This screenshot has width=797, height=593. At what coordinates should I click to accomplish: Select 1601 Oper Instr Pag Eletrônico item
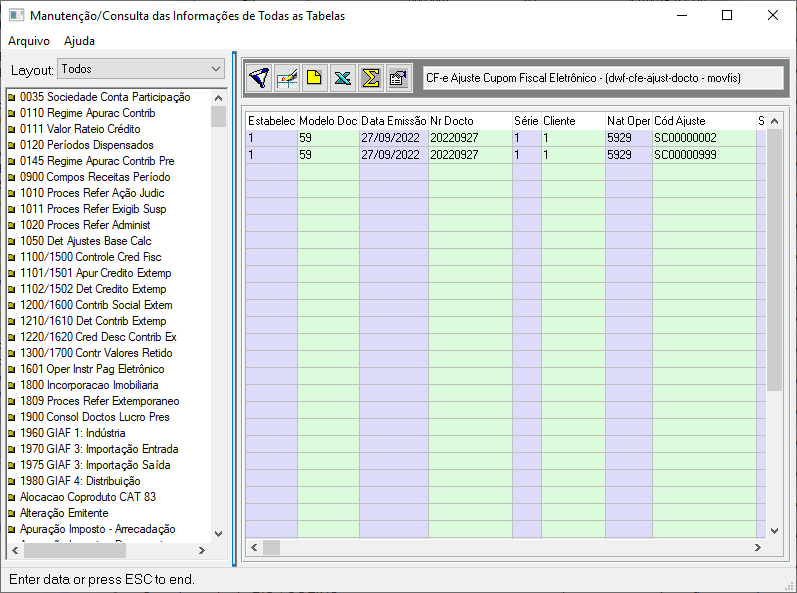coord(92,369)
